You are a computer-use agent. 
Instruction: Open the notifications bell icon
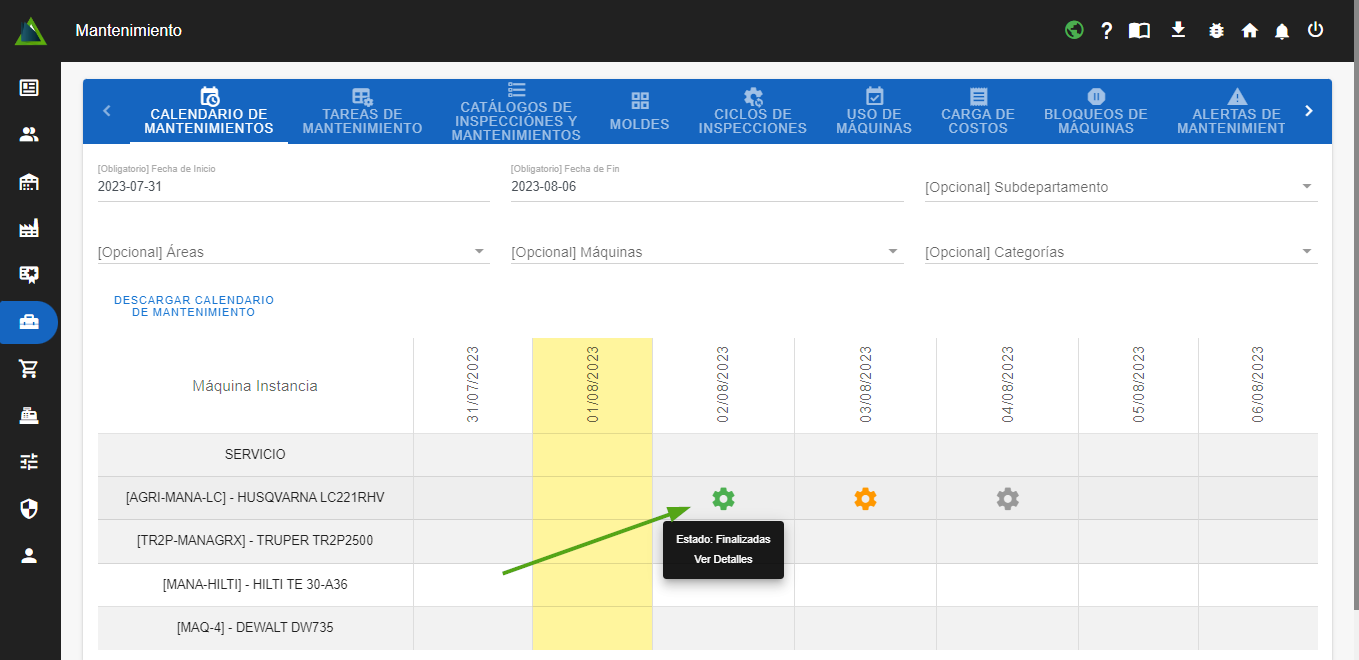[x=1282, y=31]
